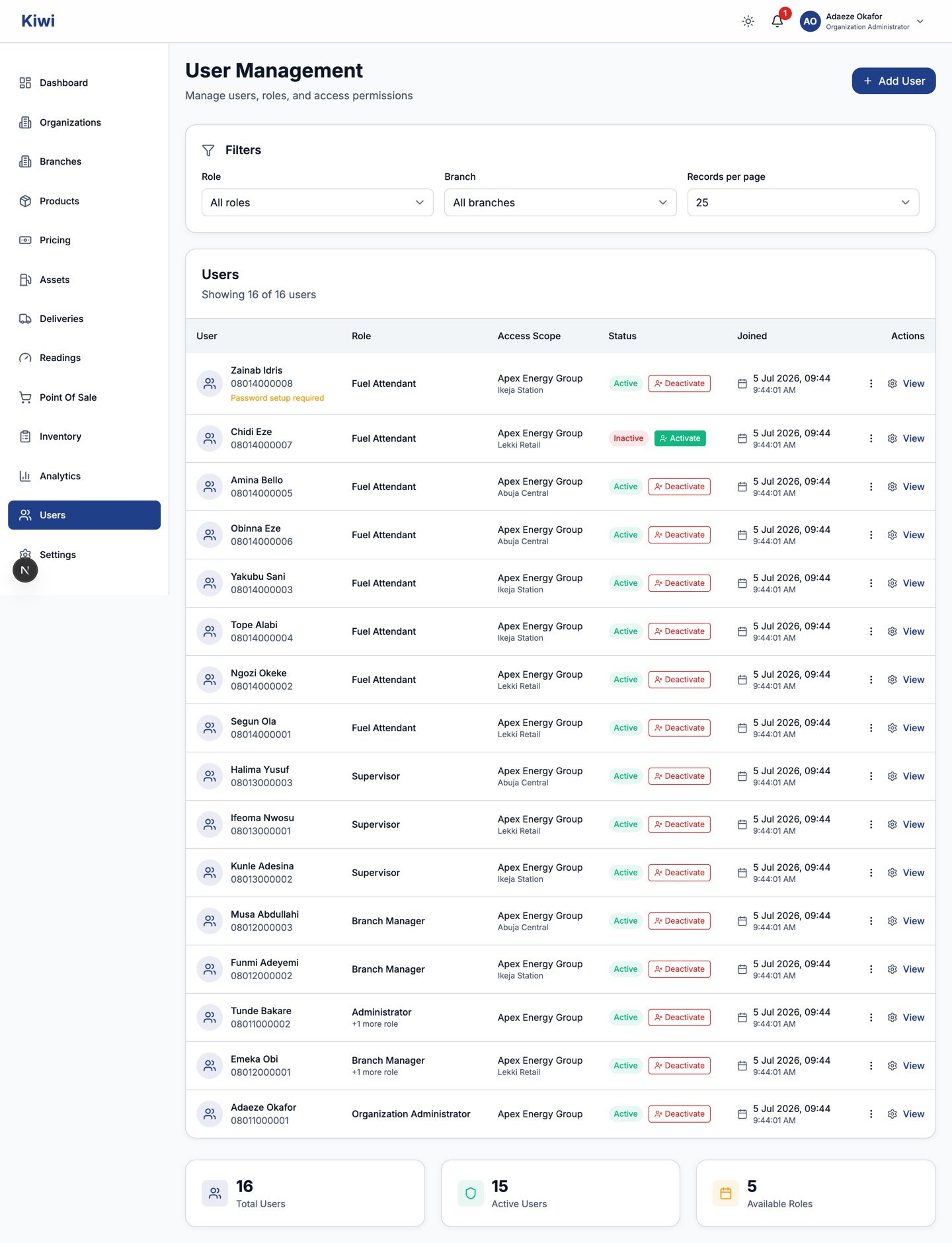The width and height of the screenshot is (952, 1243).
Task: Open three-dot menu for Emeka Obi
Action: click(871, 1066)
